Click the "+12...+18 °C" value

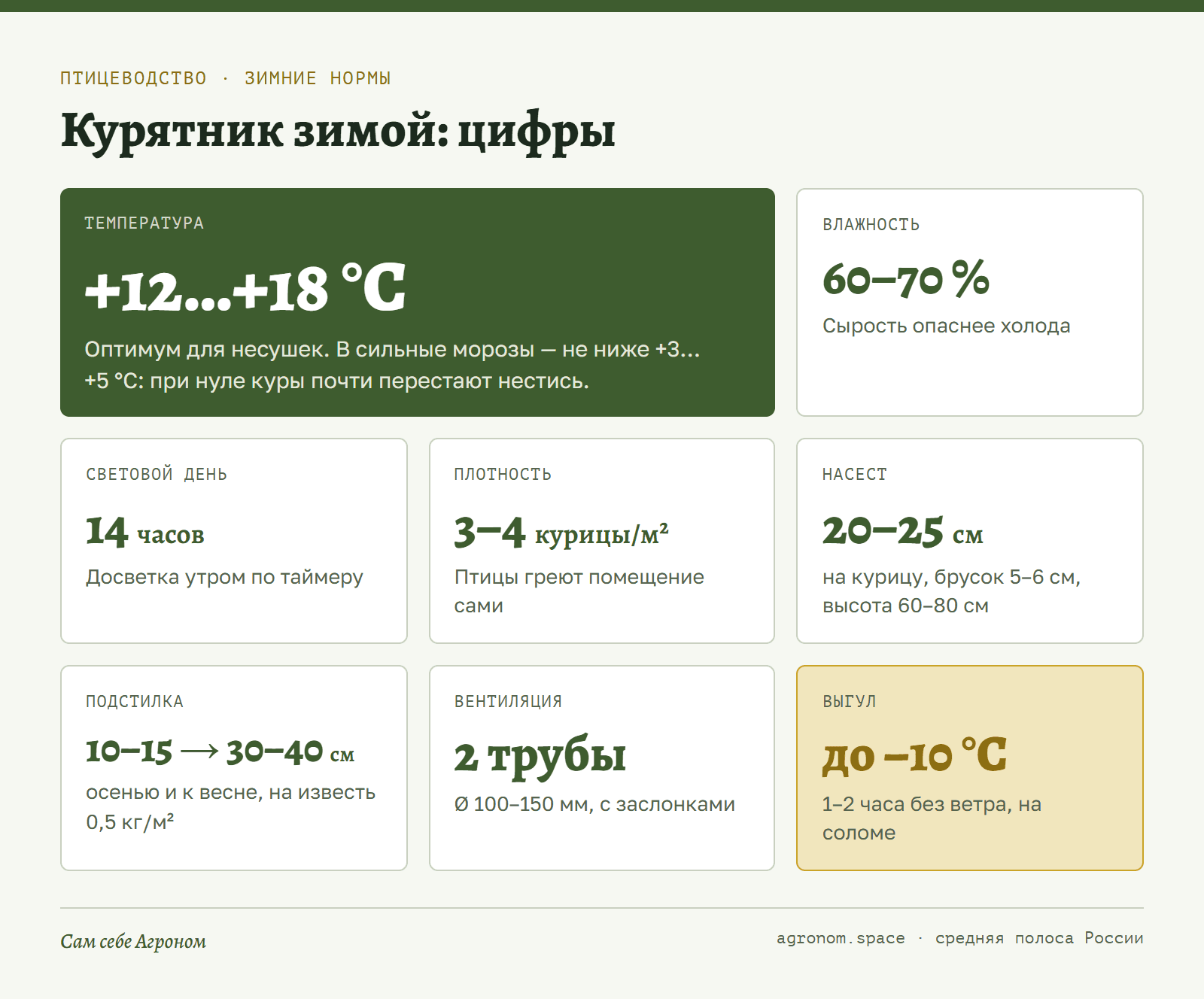click(245, 289)
